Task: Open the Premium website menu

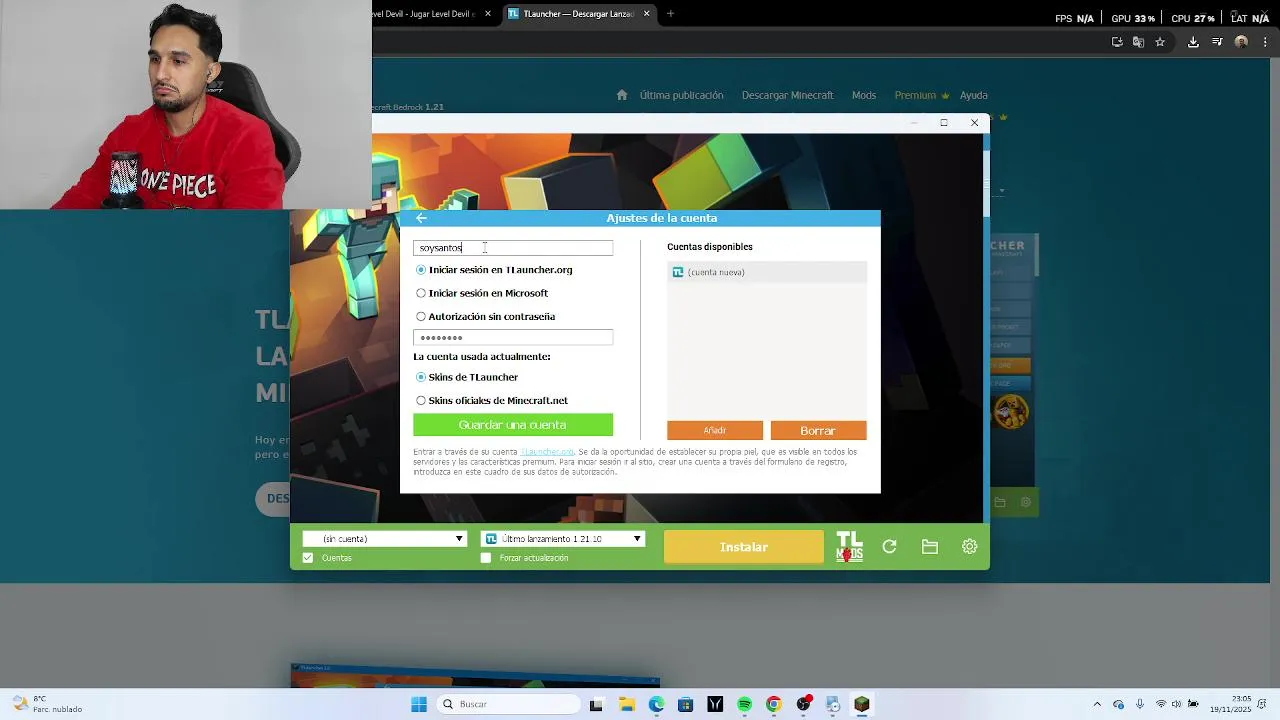Action: (921, 95)
